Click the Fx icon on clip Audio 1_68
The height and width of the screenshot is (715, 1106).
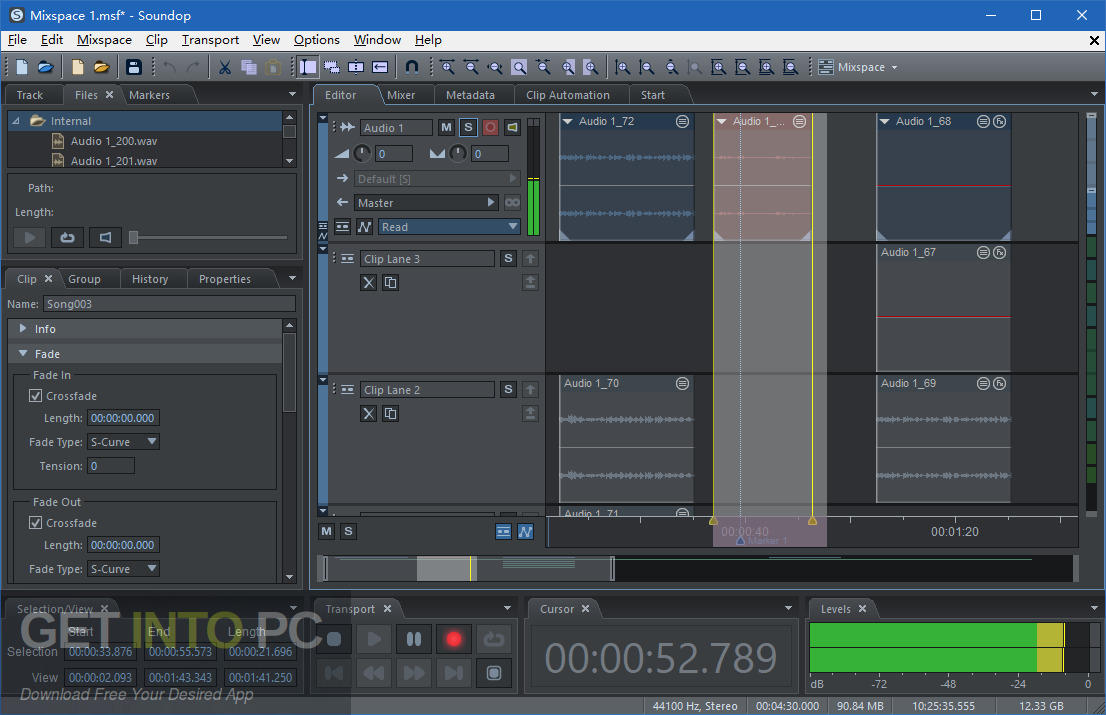[x=999, y=121]
